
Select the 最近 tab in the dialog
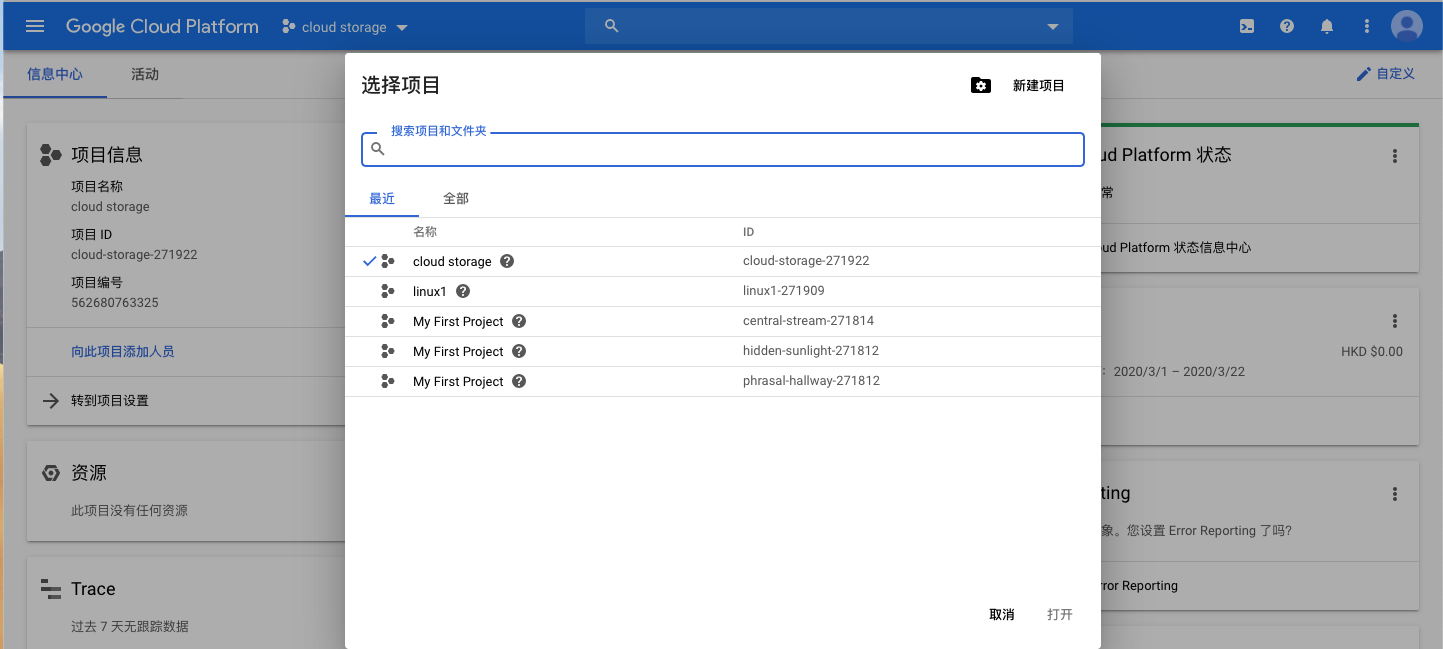(x=382, y=198)
